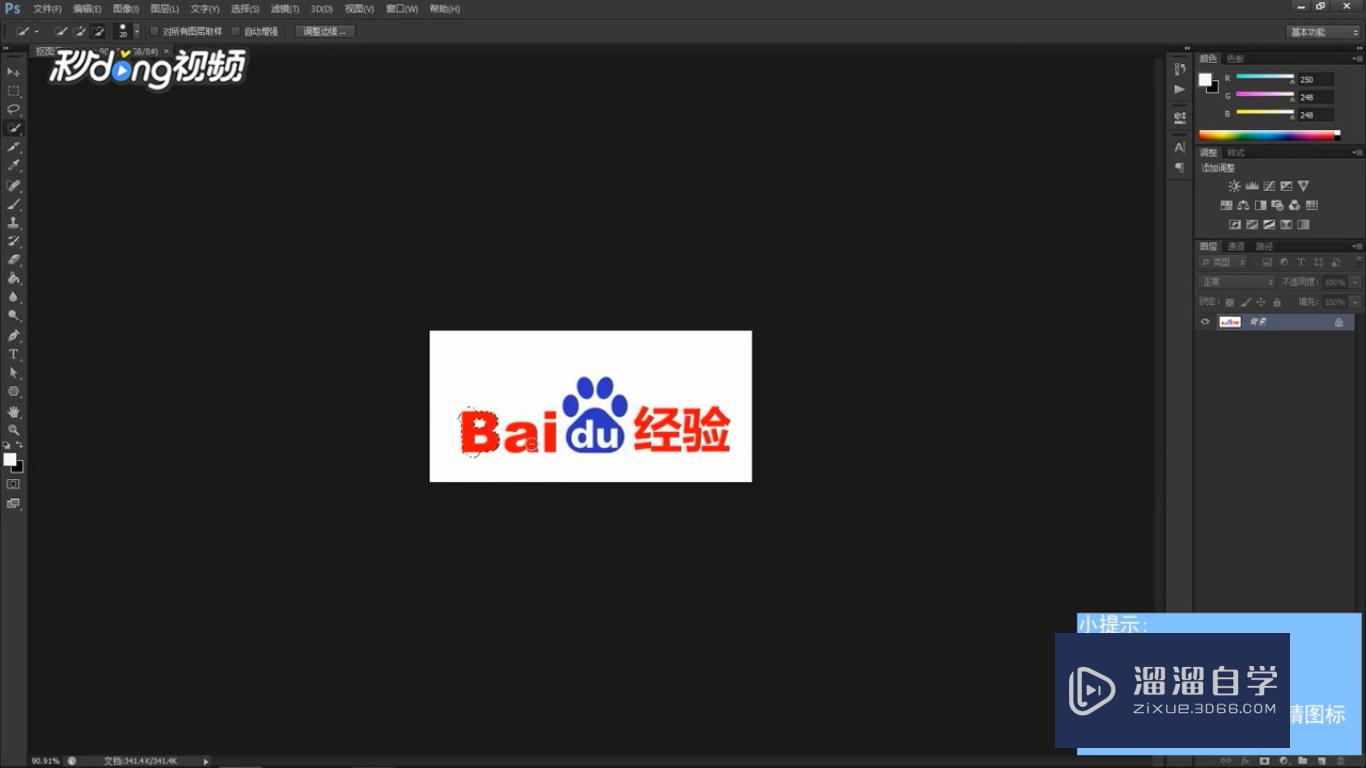Open the 滤镜(T) menu

pyautogui.click(x=285, y=8)
